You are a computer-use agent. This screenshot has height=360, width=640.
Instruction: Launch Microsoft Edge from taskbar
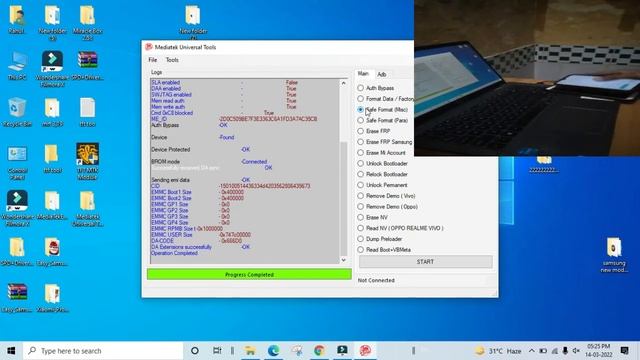click(x=273, y=351)
